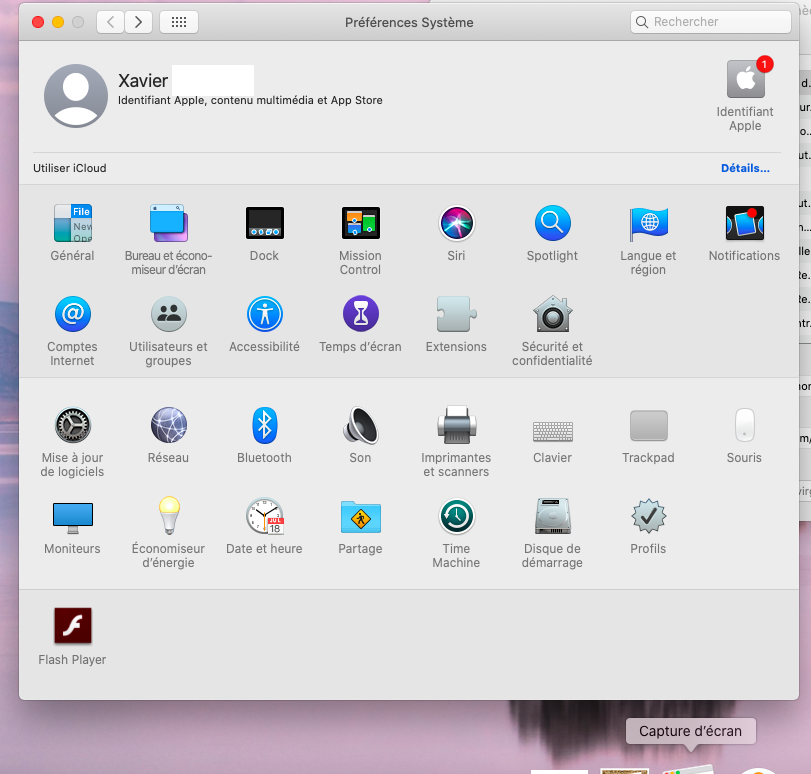This screenshot has width=811, height=774.
Task: Click the Détails... link for iCloud
Action: (x=745, y=168)
